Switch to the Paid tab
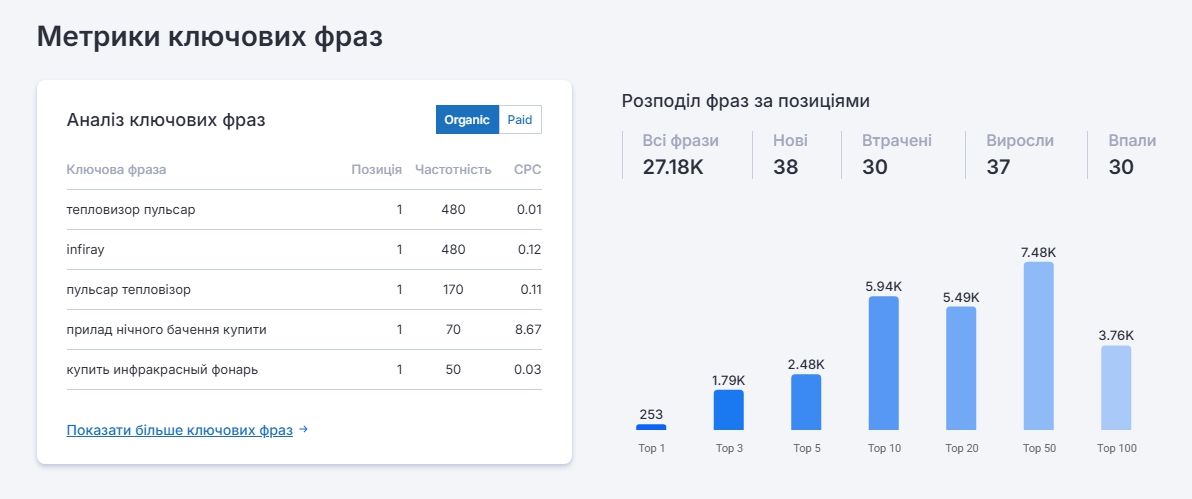This screenshot has width=1192, height=499. pyautogui.click(x=520, y=120)
